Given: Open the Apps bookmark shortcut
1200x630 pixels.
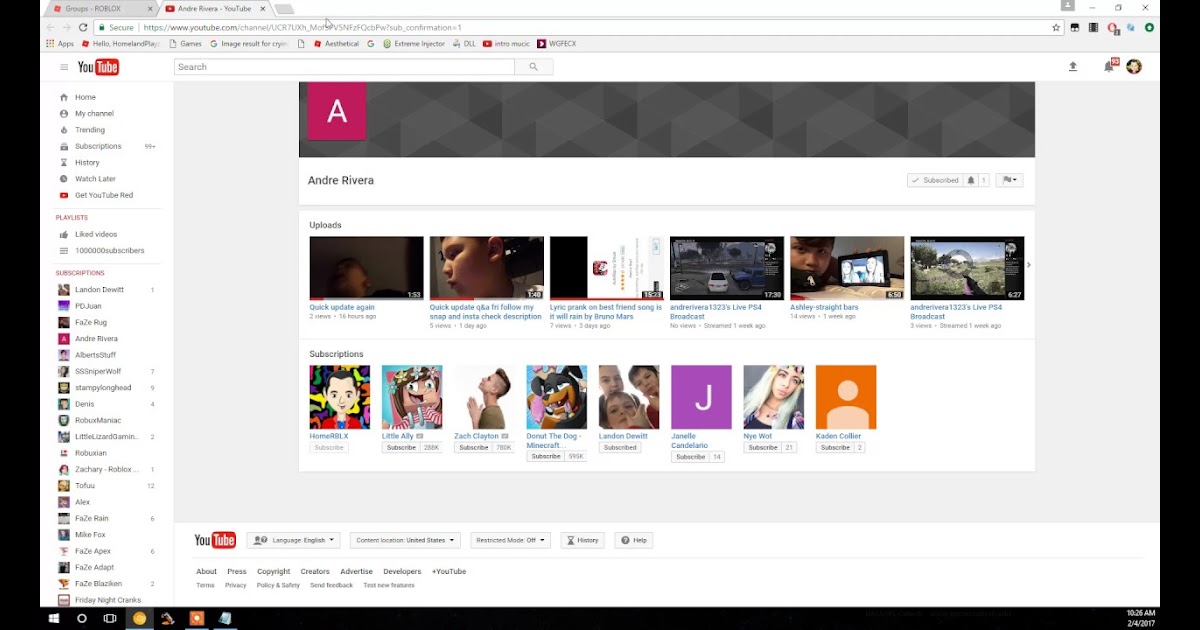Looking at the screenshot, I should pos(60,44).
